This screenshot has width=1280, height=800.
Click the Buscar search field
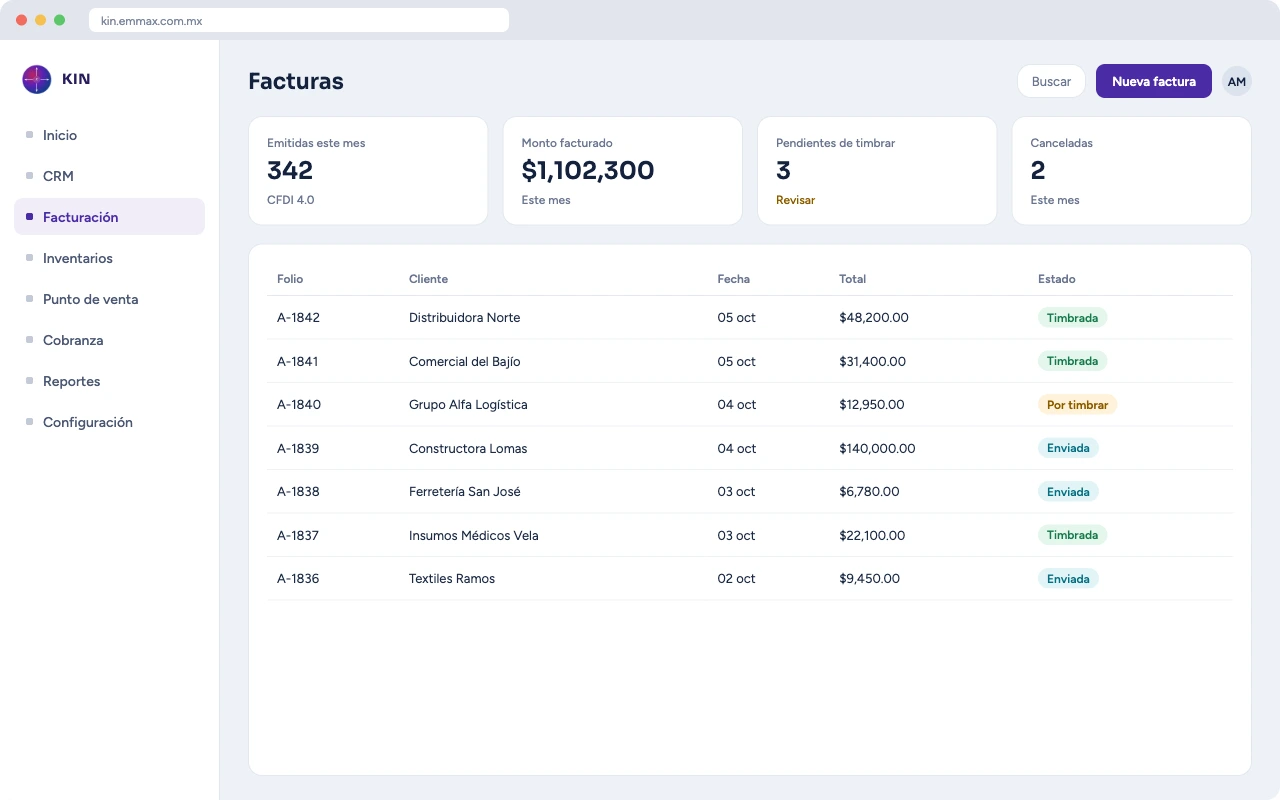1051,81
